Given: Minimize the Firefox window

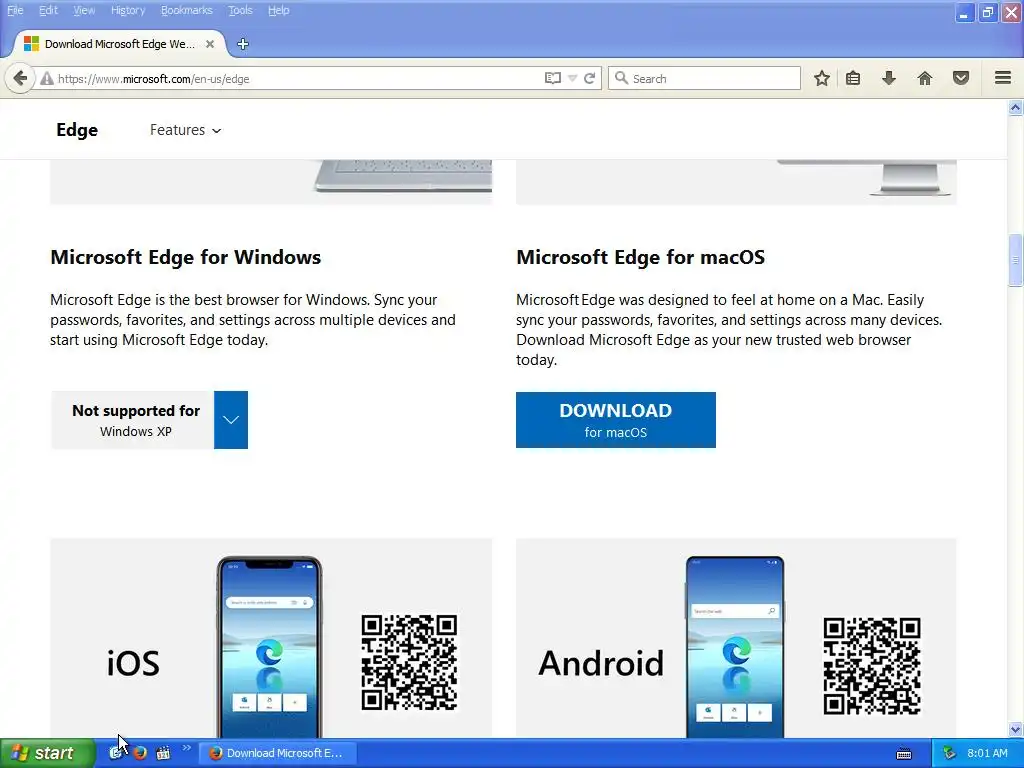Looking at the screenshot, I should (965, 12).
